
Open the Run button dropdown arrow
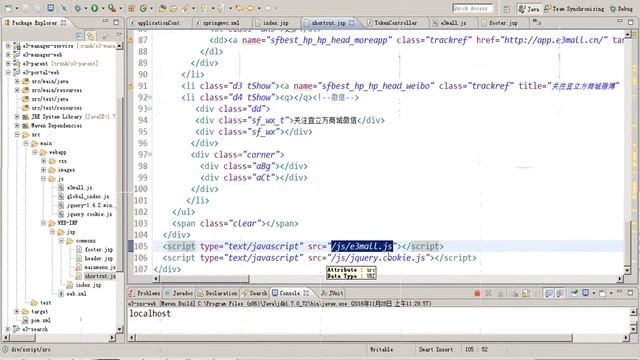[x=103, y=8]
